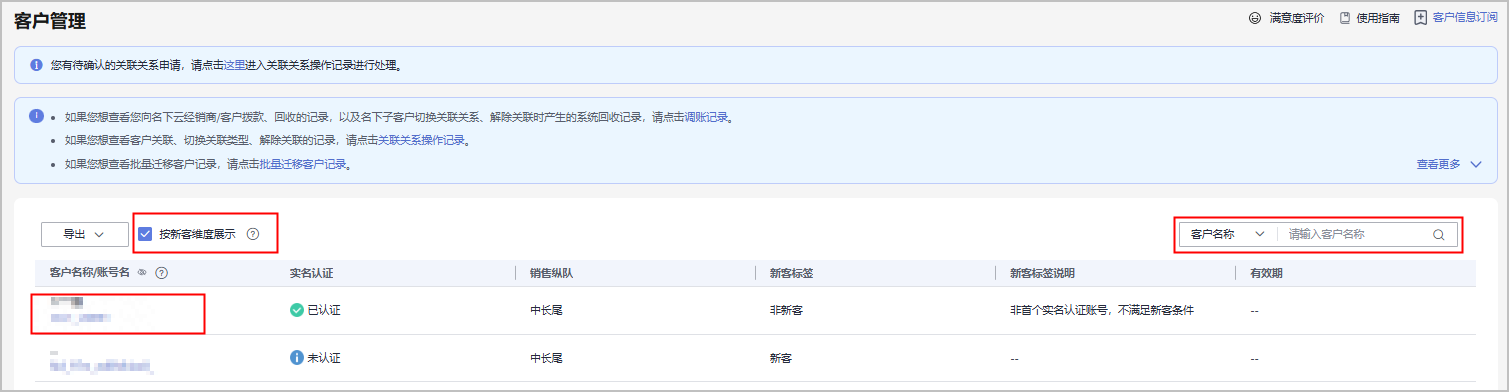Open 使用指南 guide icon

tap(1345, 18)
